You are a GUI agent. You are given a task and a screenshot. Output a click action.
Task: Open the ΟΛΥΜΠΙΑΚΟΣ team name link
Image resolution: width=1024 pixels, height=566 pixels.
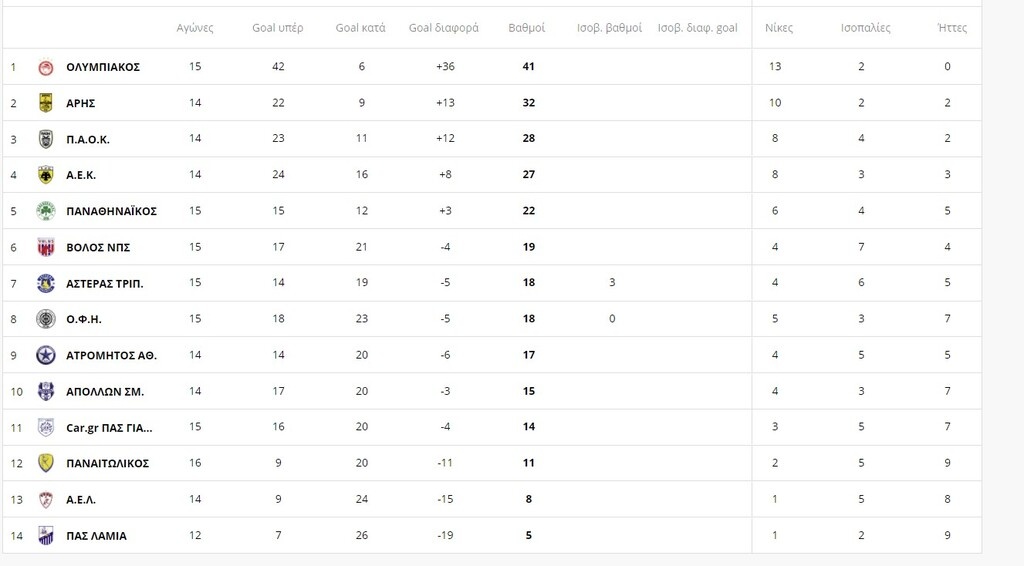click(103, 67)
